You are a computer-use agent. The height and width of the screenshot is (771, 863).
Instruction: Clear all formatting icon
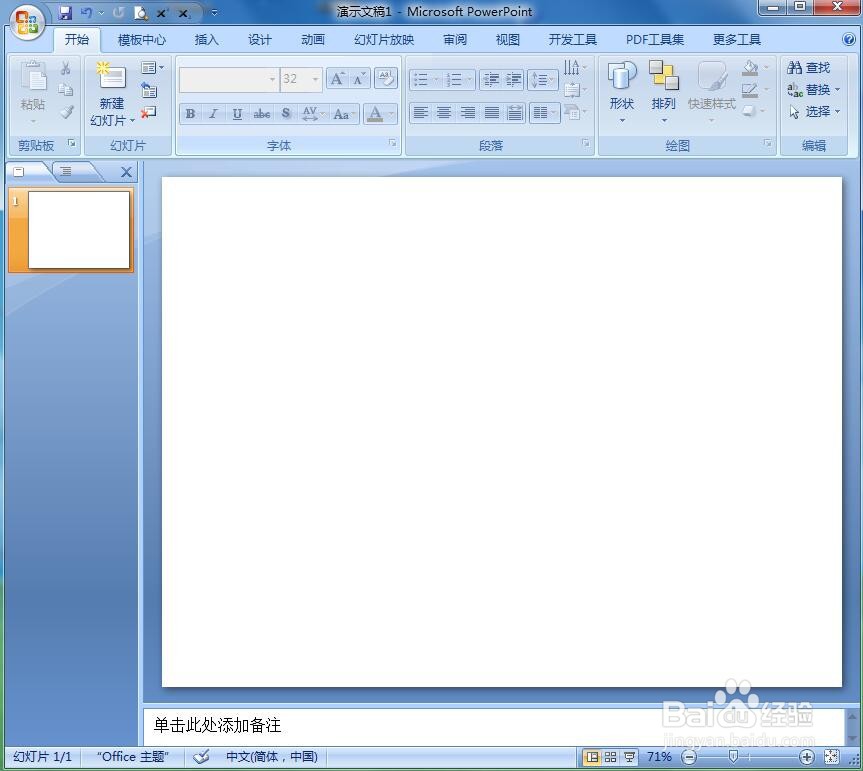[x=386, y=79]
